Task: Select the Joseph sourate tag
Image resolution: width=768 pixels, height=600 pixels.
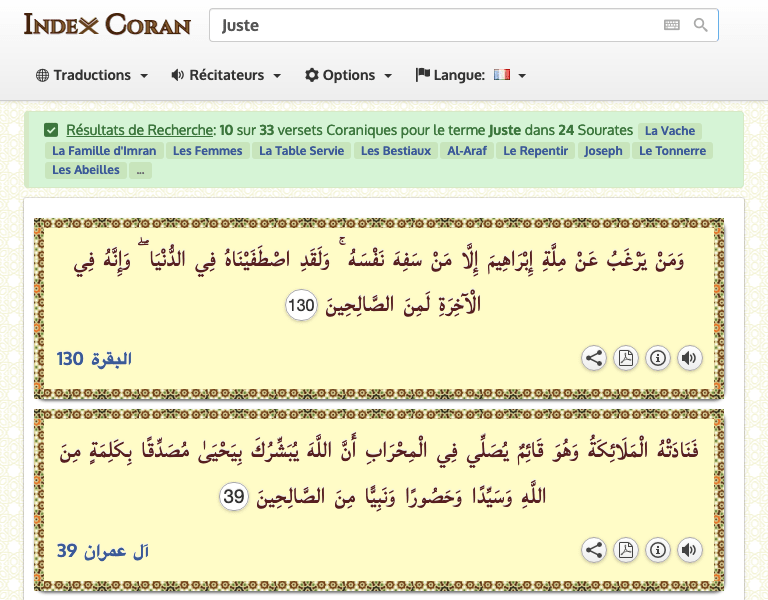Action: pos(603,151)
